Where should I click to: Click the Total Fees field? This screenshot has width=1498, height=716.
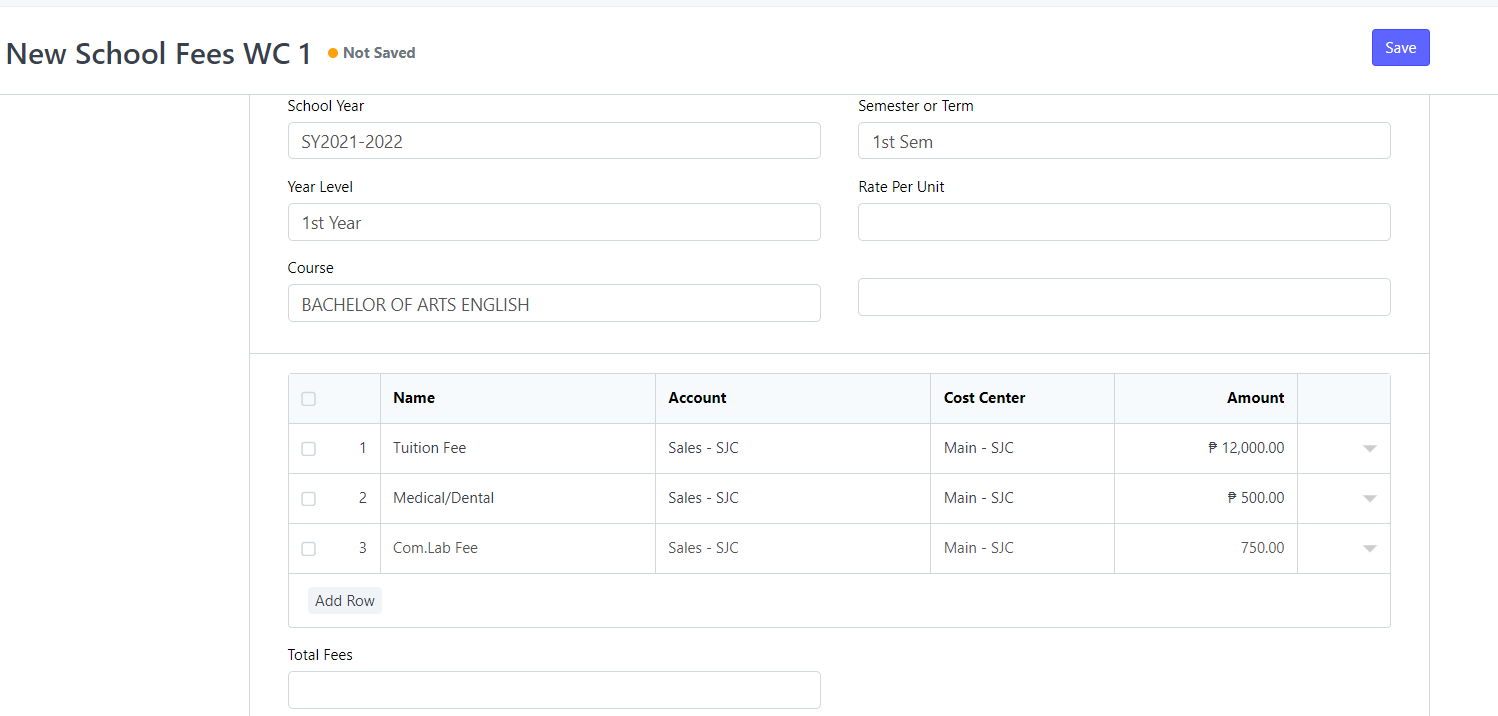(x=554, y=690)
